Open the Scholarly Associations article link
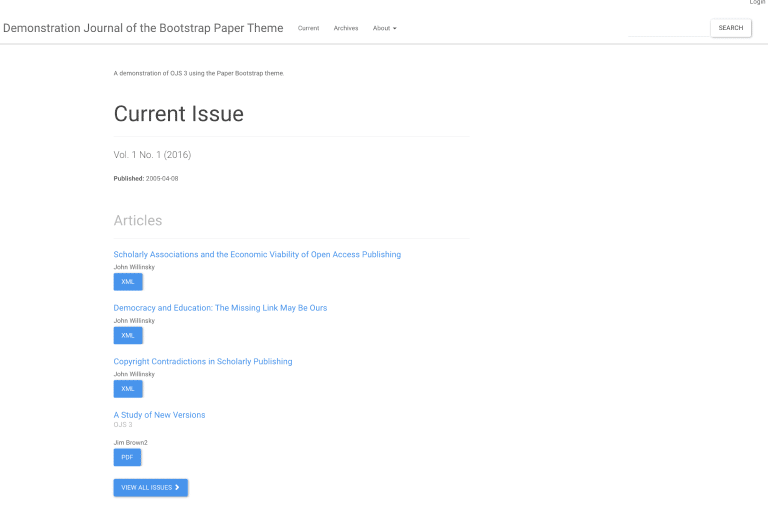This screenshot has width=768, height=513. (257, 254)
